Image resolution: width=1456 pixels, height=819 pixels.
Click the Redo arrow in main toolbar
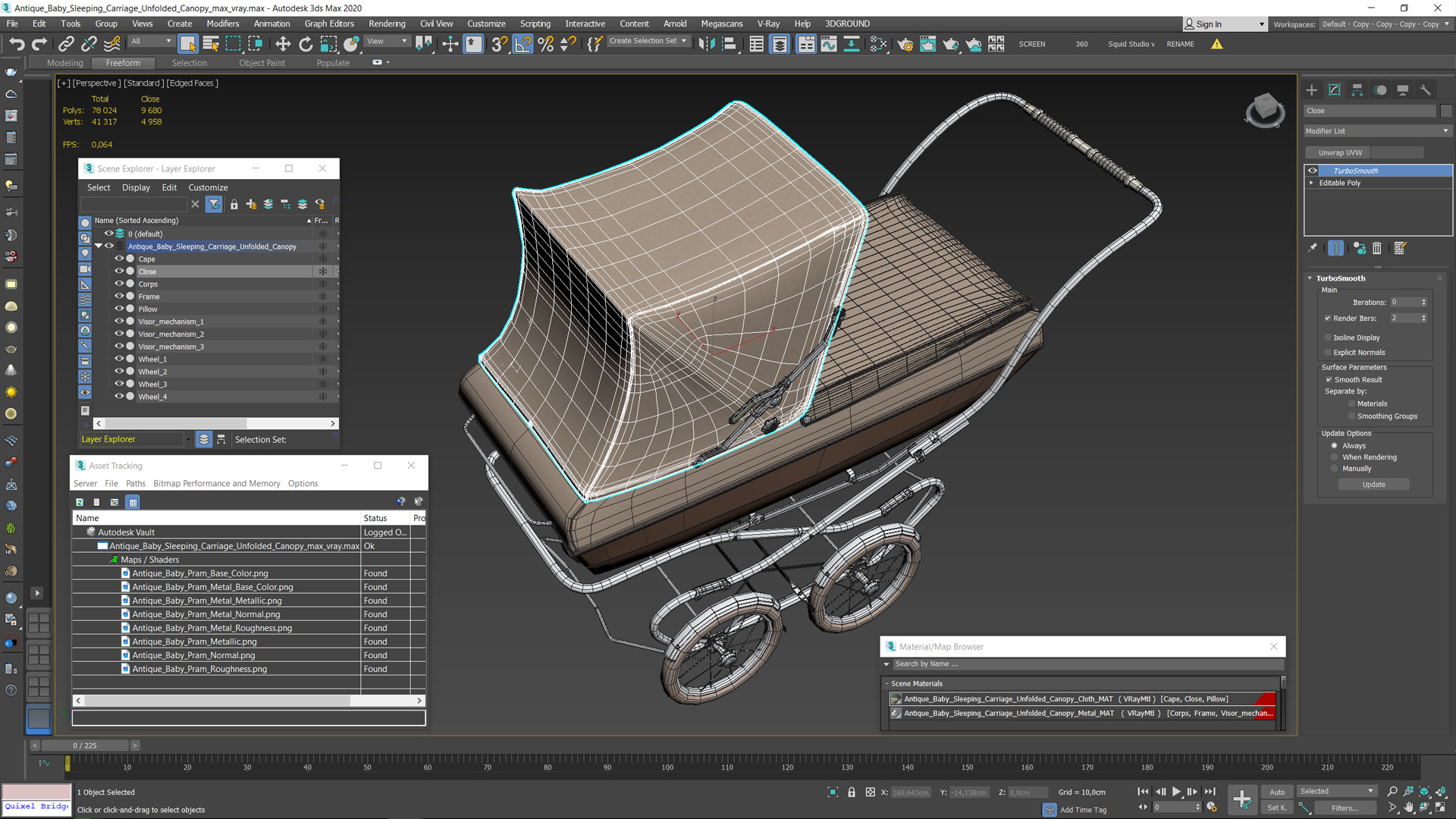point(39,44)
